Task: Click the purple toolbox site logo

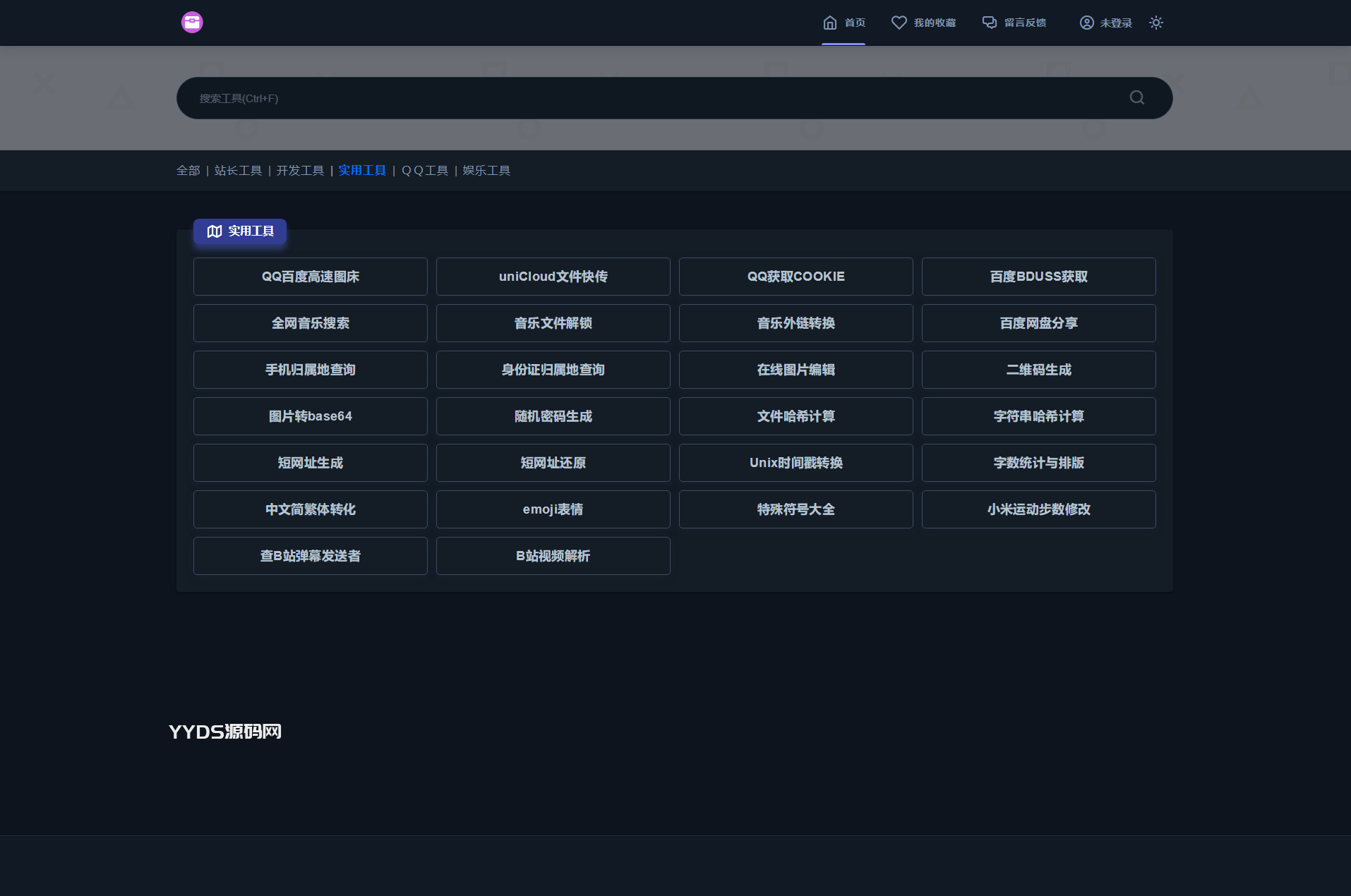Action: pos(192,23)
